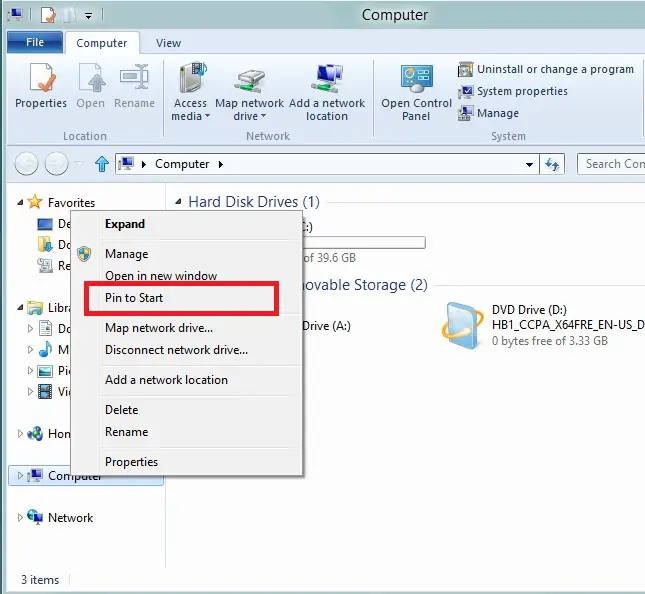
Task: Collapse the Favorites tree node
Action: click(21, 202)
